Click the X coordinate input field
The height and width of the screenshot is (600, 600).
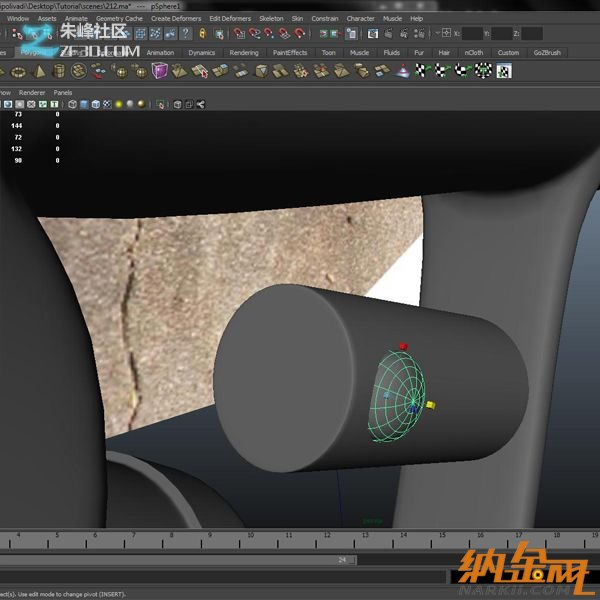point(473,34)
